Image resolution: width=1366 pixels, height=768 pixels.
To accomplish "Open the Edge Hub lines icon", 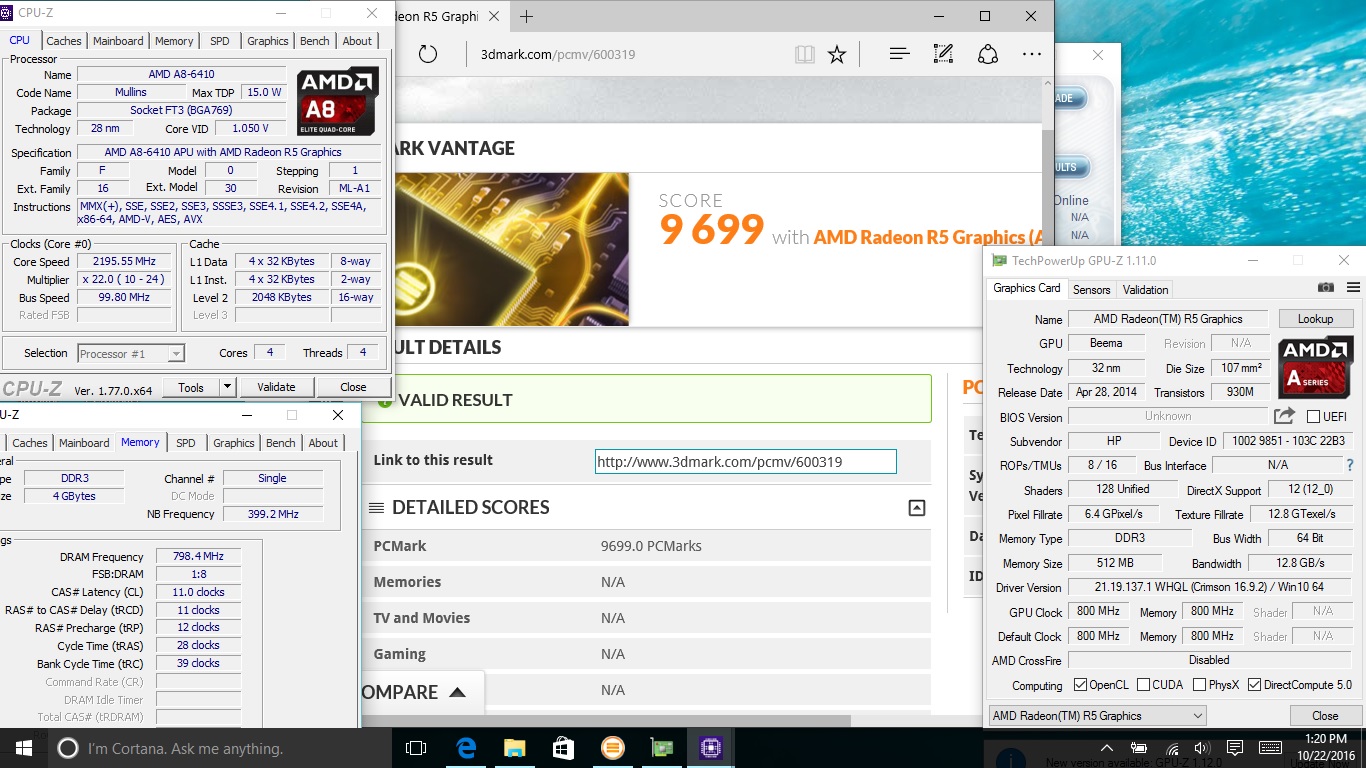I will coord(899,54).
